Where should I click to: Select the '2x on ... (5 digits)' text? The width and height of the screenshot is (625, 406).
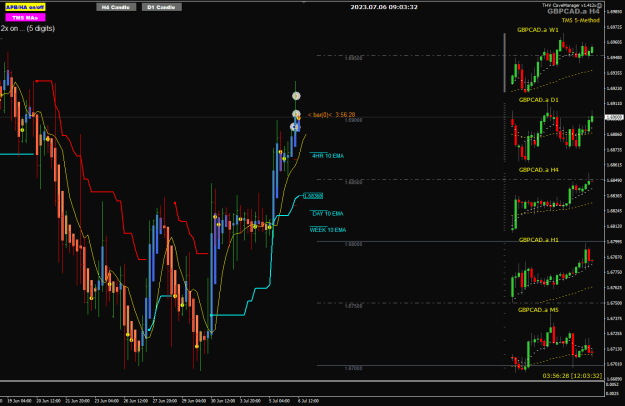click(28, 29)
